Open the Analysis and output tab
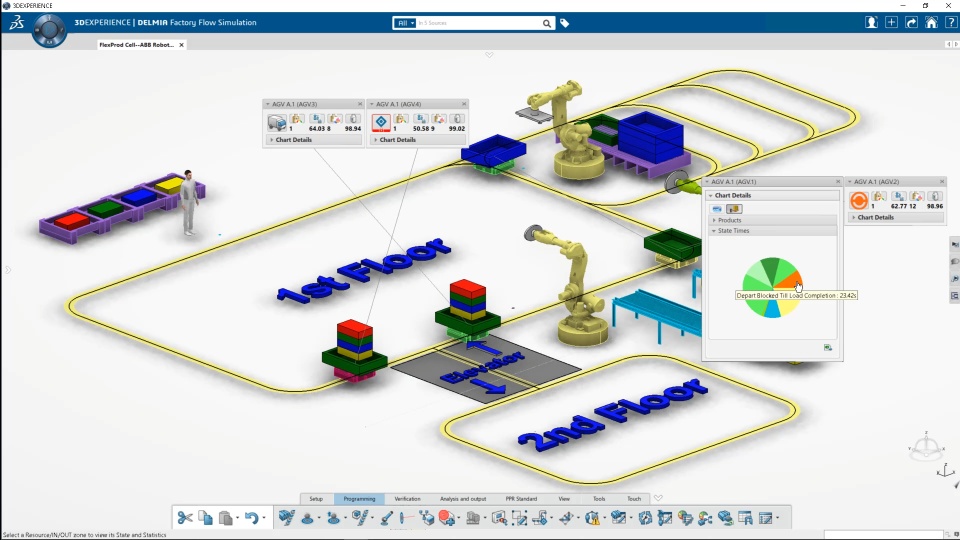 [x=463, y=499]
